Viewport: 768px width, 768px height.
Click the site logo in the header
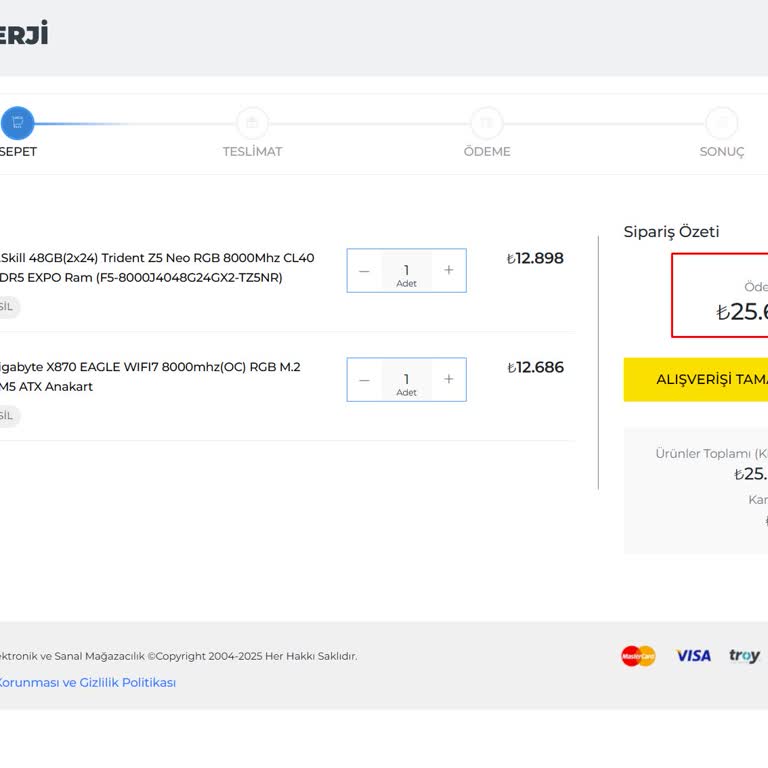(x=24, y=33)
